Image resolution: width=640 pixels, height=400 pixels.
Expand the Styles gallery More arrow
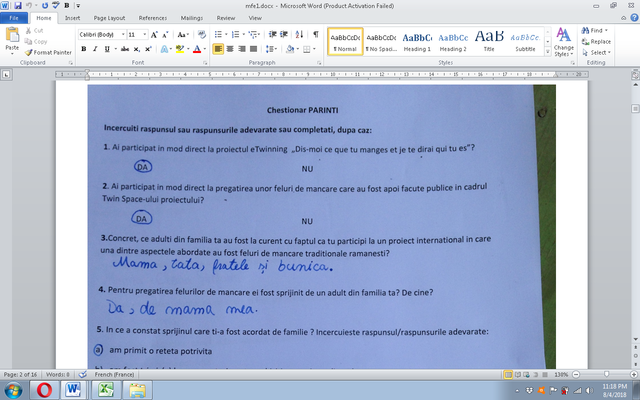point(548,52)
